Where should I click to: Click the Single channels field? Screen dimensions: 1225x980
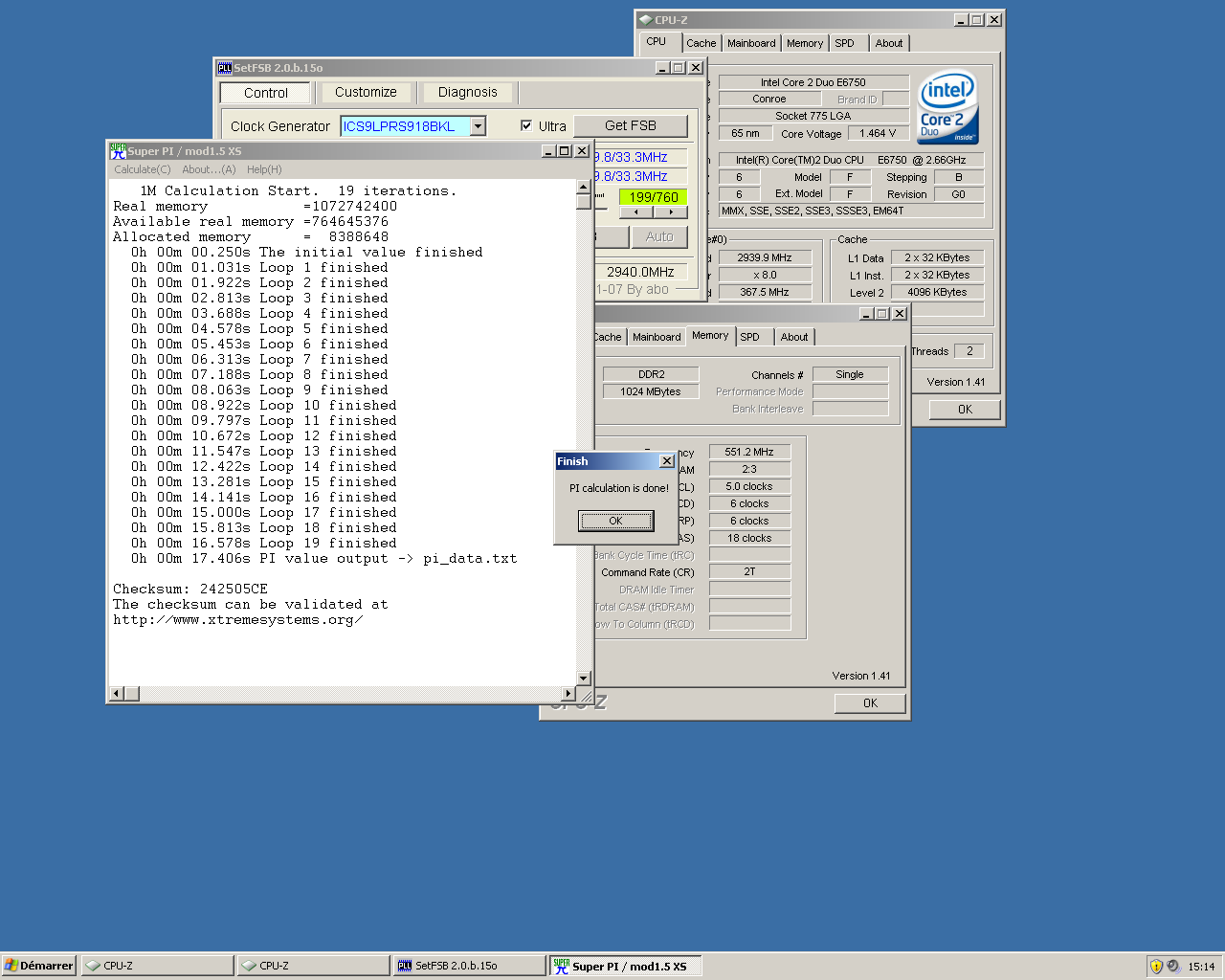pyautogui.click(x=850, y=374)
